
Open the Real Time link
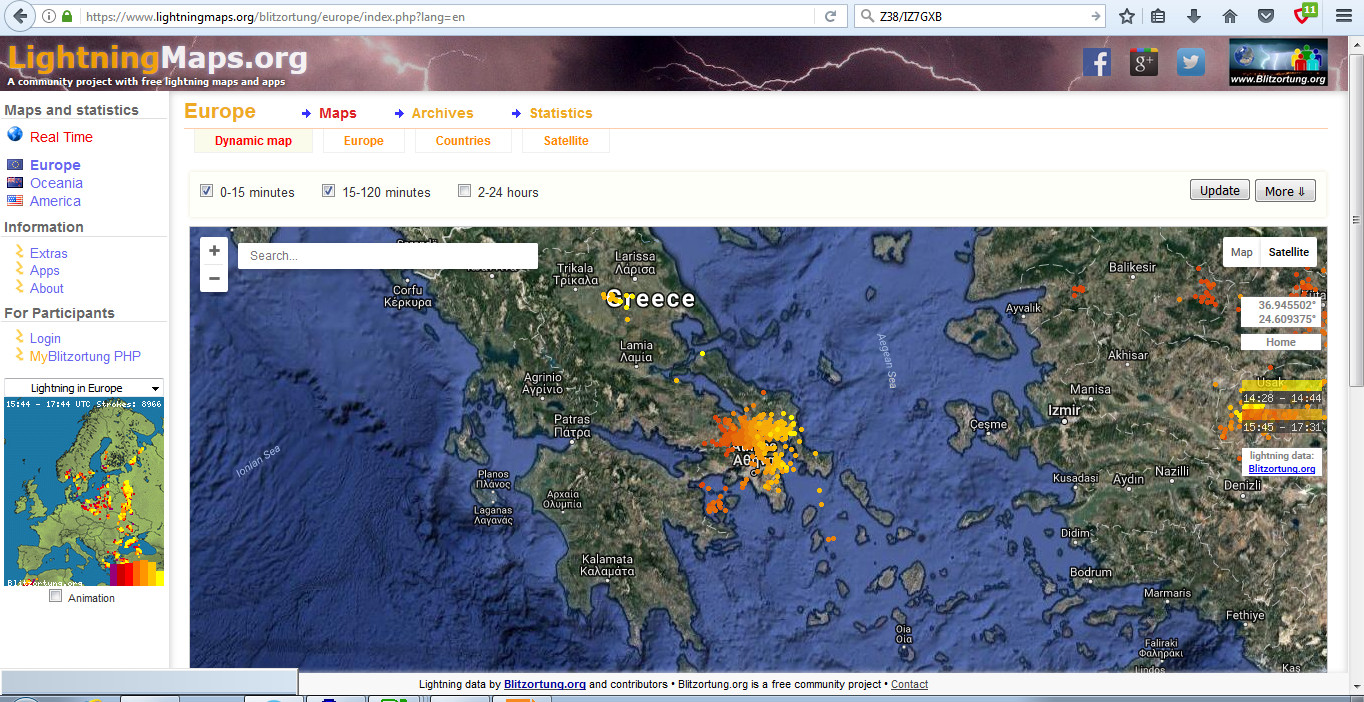61,137
